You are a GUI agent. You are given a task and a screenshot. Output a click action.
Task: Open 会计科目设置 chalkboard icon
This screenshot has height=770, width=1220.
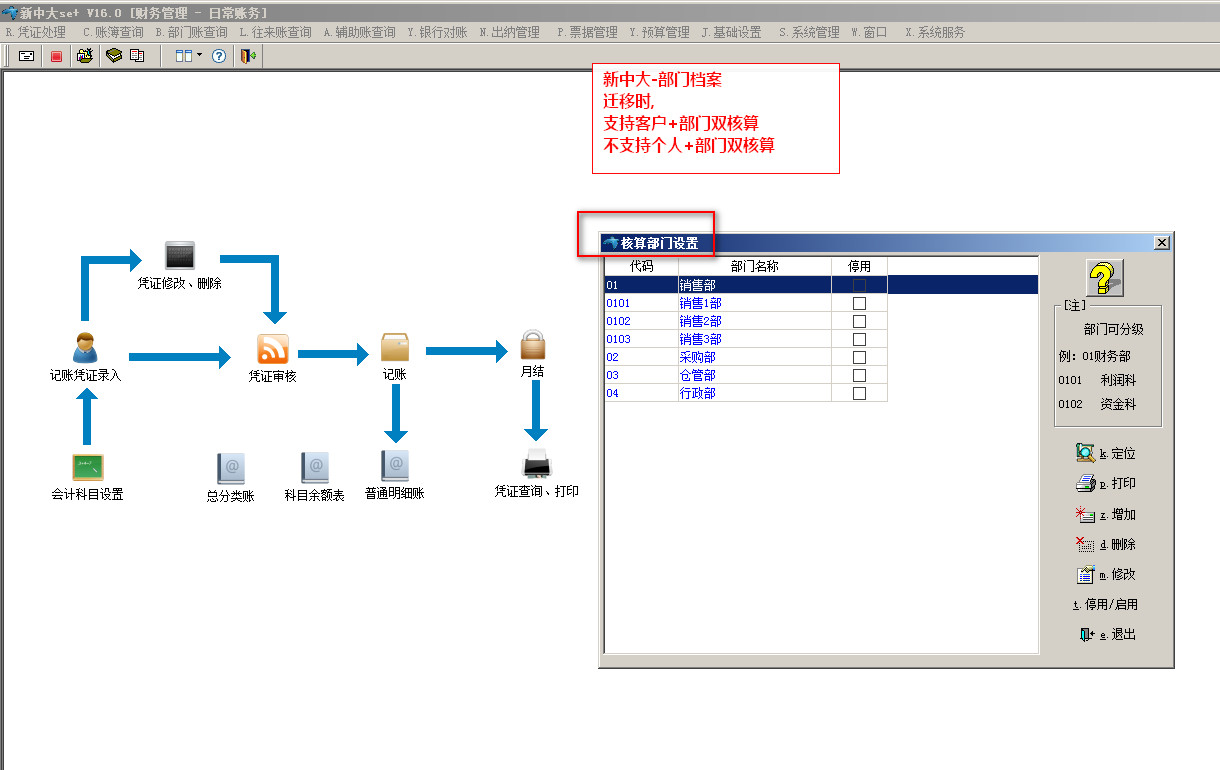pos(87,467)
